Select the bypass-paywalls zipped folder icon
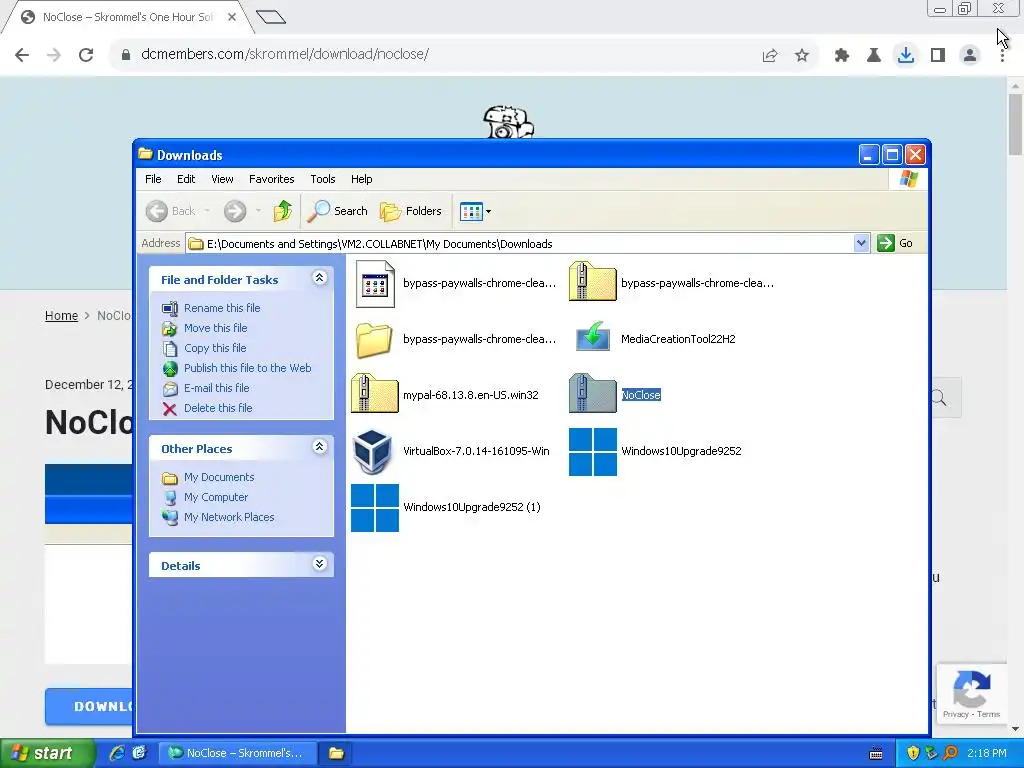The width and height of the screenshot is (1024, 768). (x=592, y=281)
